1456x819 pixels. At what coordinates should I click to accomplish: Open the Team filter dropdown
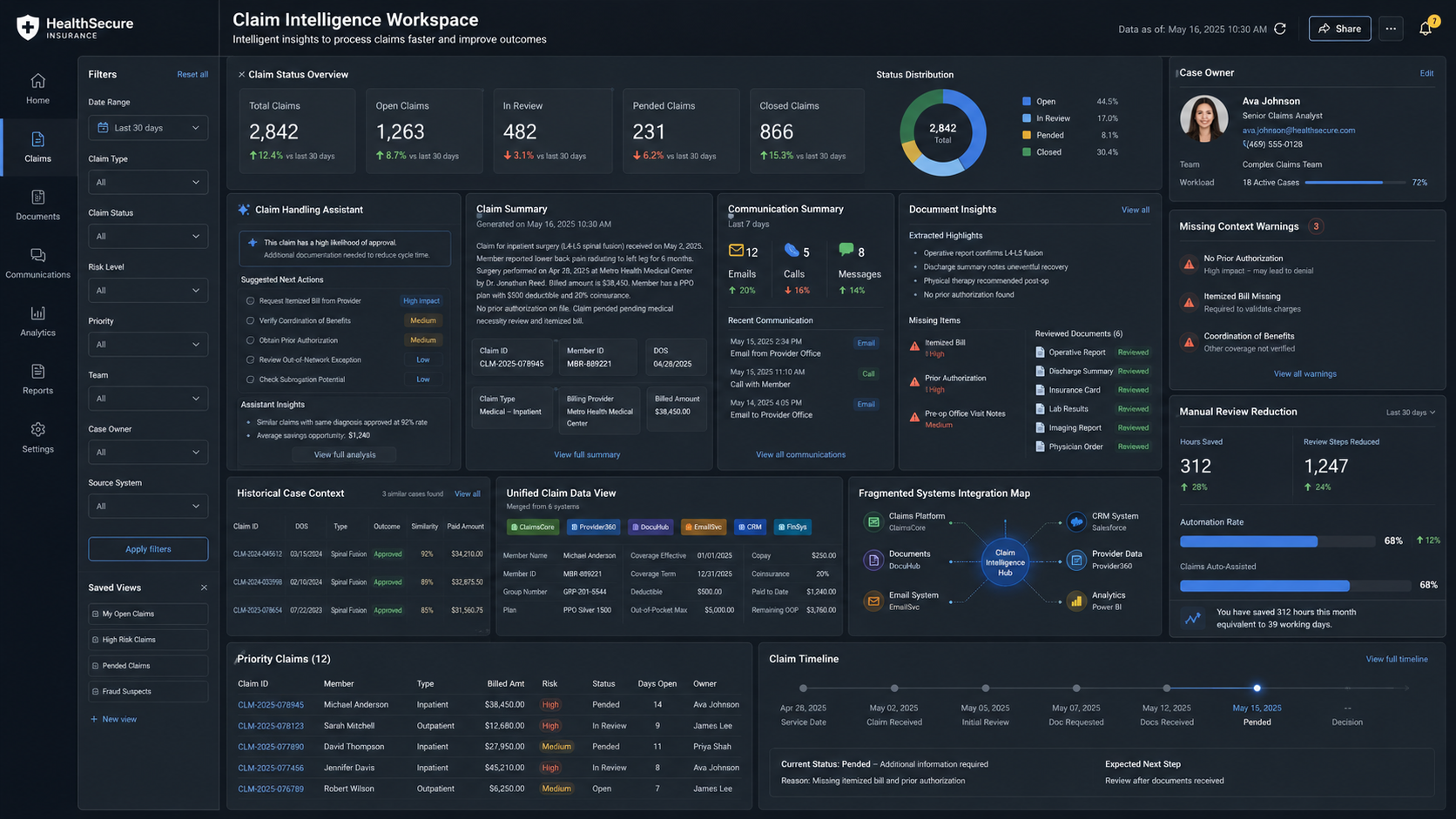pyautogui.click(x=148, y=398)
